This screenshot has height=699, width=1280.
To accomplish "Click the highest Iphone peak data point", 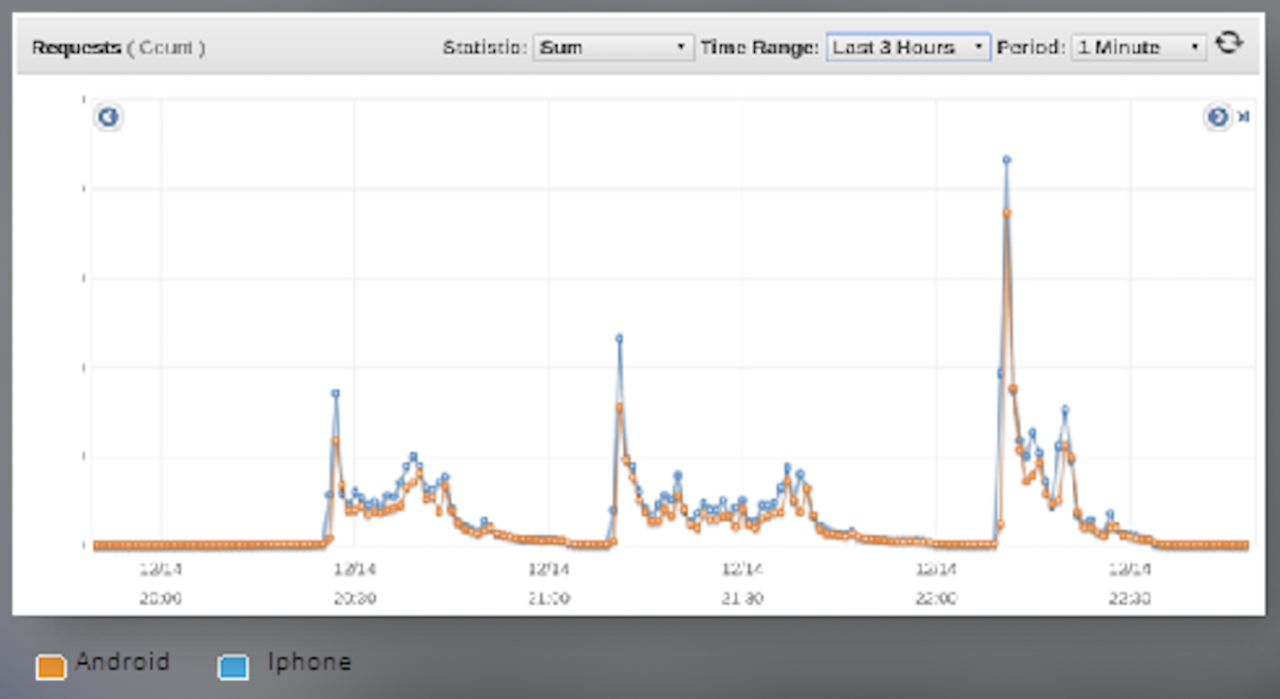I will coord(1007,159).
